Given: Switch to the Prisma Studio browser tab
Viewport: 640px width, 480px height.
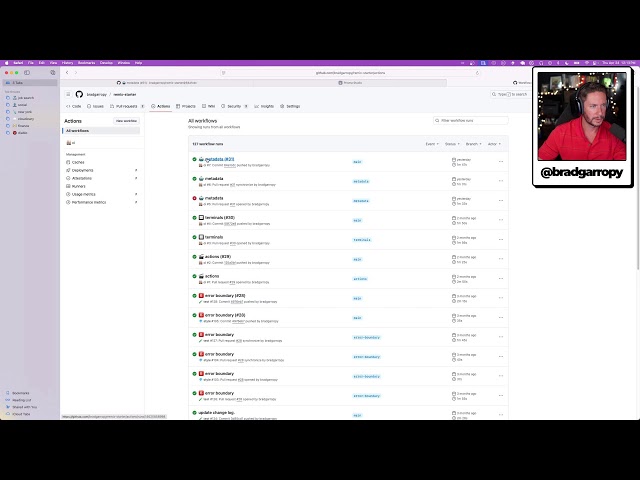Looking at the screenshot, I should click(350, 83).
